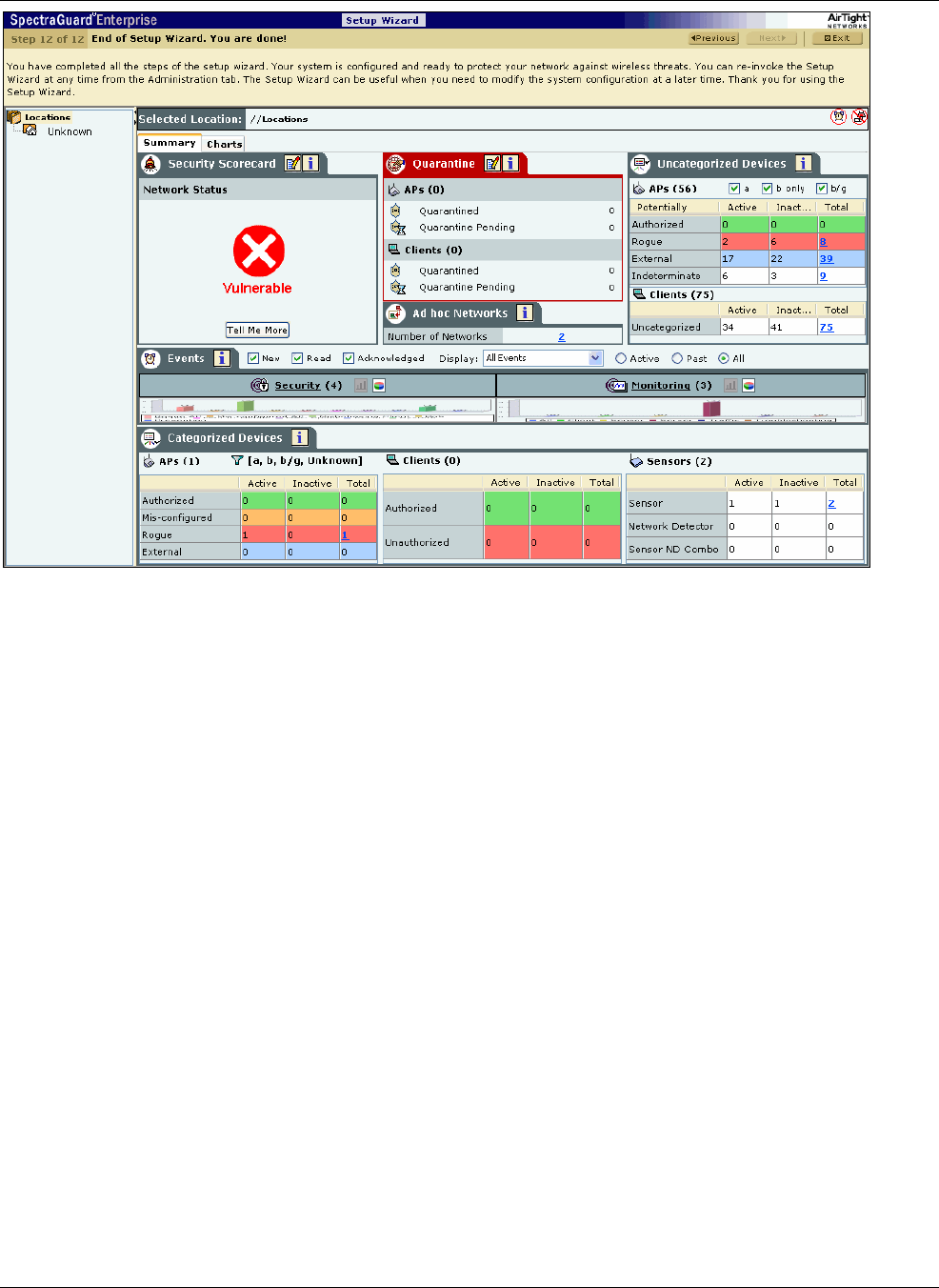Screen dimensions: 939x1288
Task: Open External uncategorized APs total link 39
Action: click(x=827, y=259)
